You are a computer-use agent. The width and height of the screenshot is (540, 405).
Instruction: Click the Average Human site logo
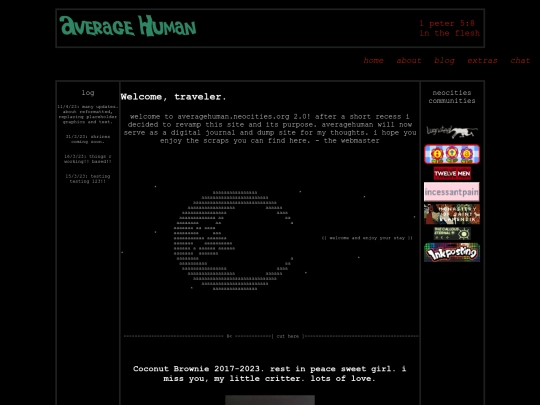pos(128,26)
